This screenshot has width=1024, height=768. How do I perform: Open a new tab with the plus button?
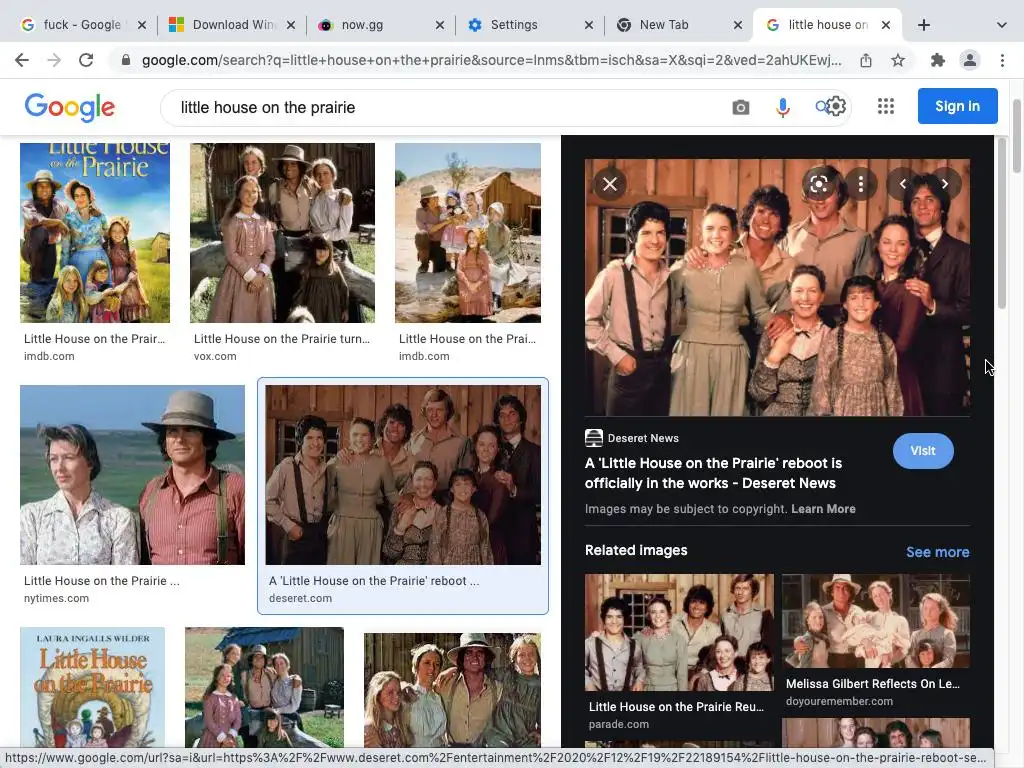click(923, 25)
